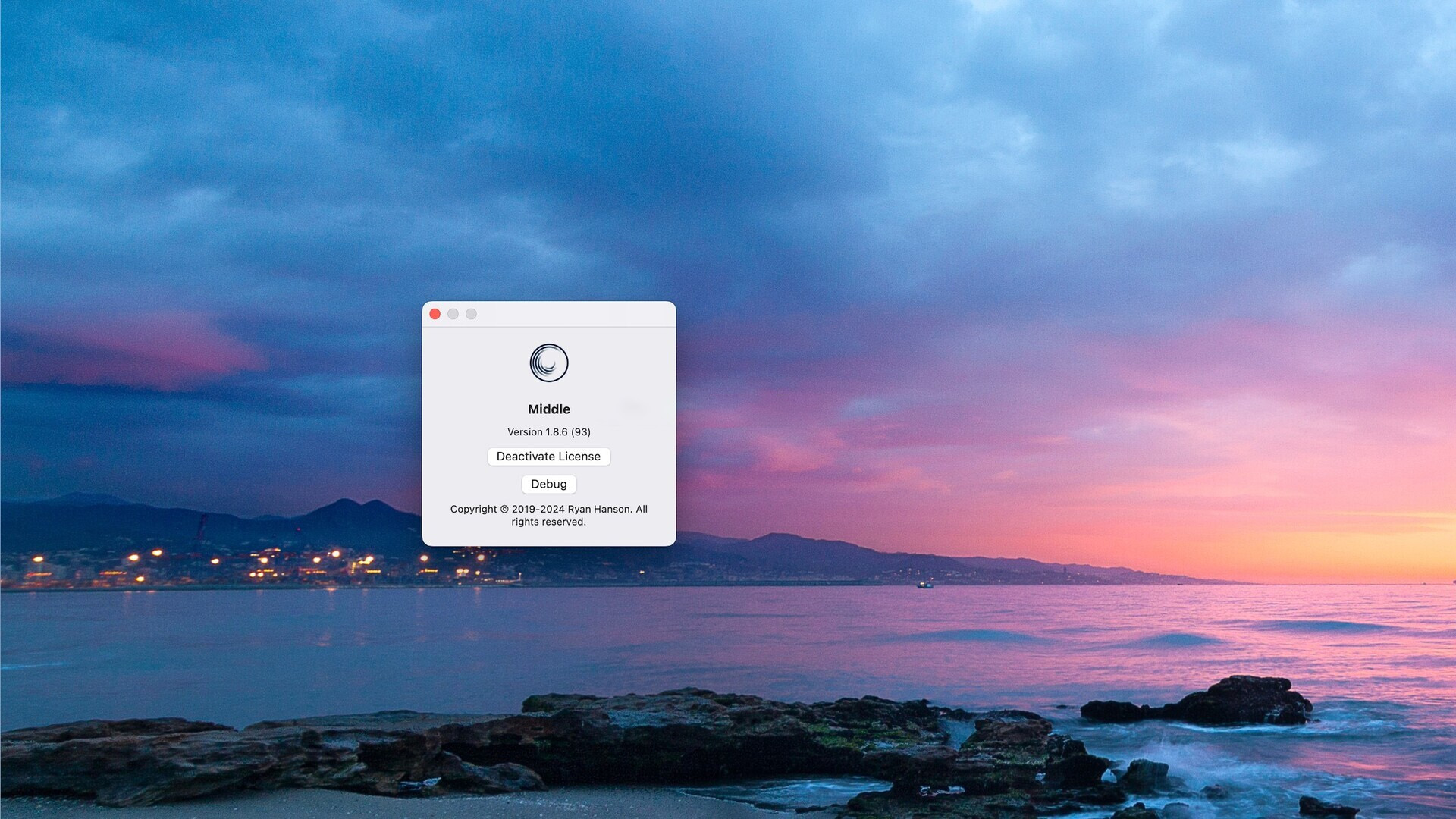
Task: Select the bold Middle app name label
Action: (x=548, y=409)
